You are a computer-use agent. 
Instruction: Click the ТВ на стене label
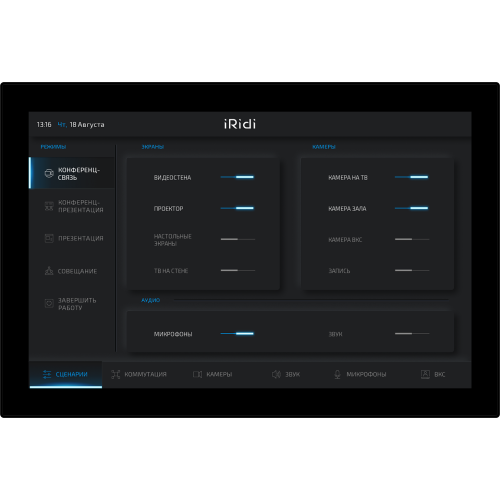171,271
